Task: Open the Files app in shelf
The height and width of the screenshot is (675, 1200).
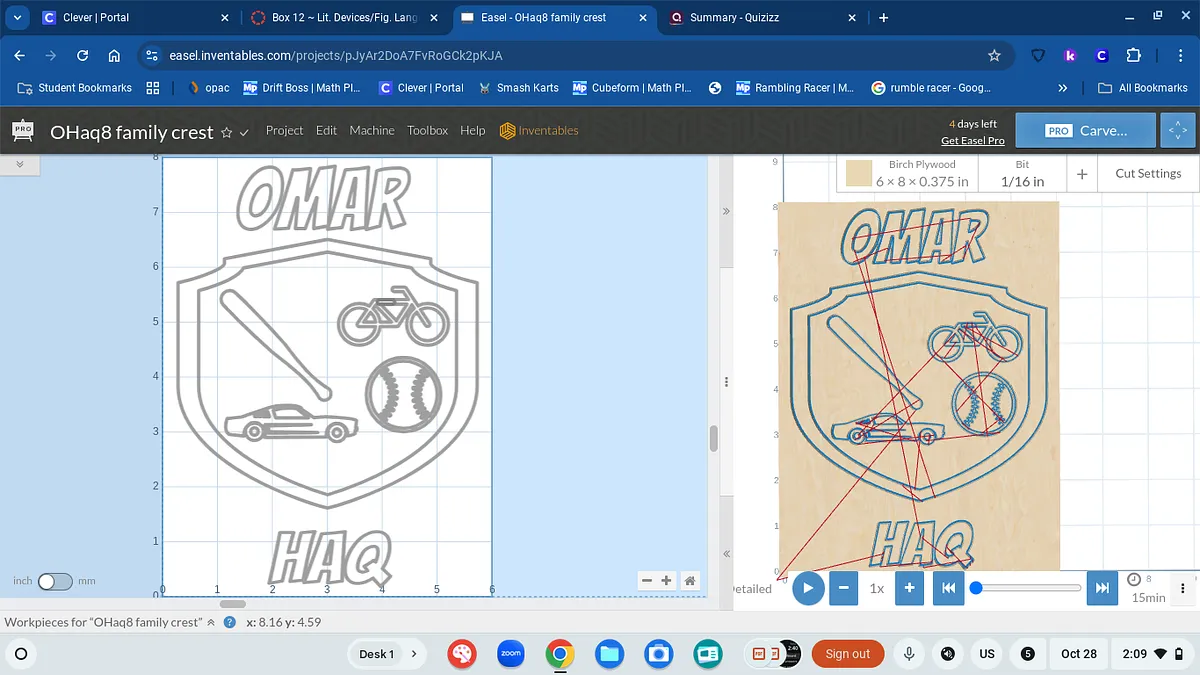Action: click(x=609, y=654)
